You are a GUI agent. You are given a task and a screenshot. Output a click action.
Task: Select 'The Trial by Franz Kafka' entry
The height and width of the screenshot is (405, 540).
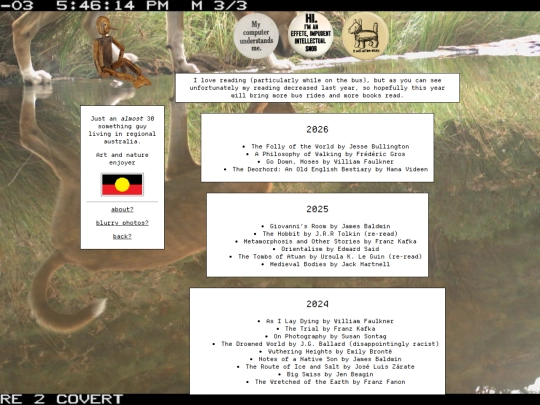pyautogui.click(x=330, y=329)
